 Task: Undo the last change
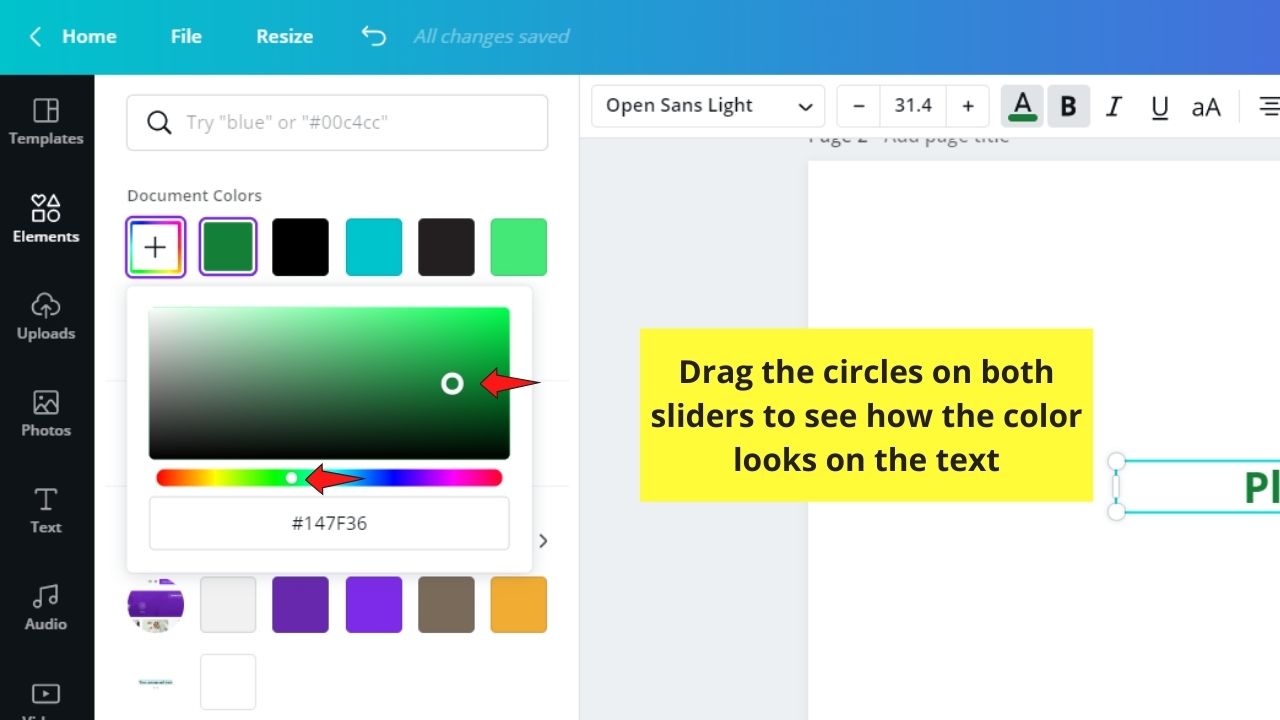pyautogui.click(x=373, y=36)
